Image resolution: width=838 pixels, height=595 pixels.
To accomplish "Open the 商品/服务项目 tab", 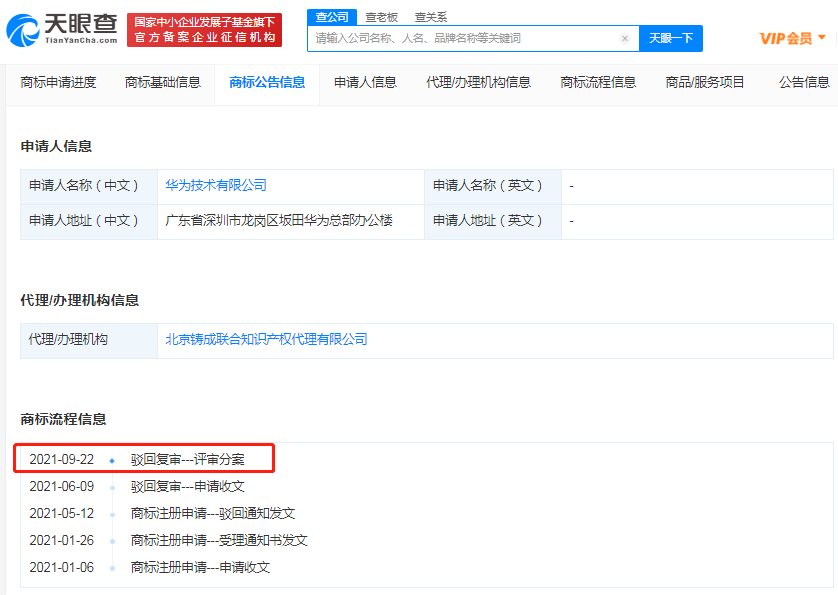I will click(705, 82).
